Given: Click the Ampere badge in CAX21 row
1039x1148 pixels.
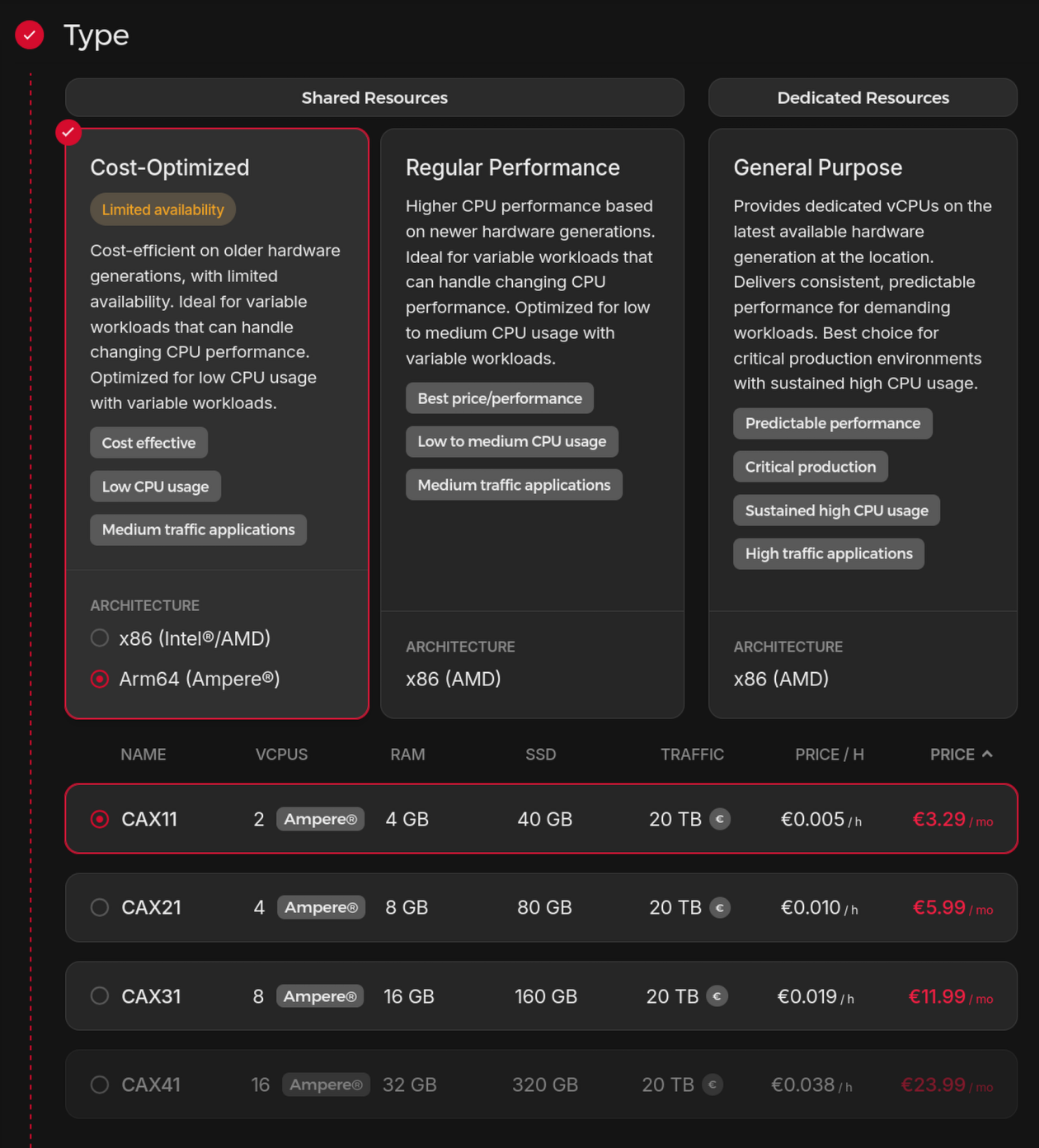Looking at the screenshot, I should pyautogui.click(x=321, y=907).
